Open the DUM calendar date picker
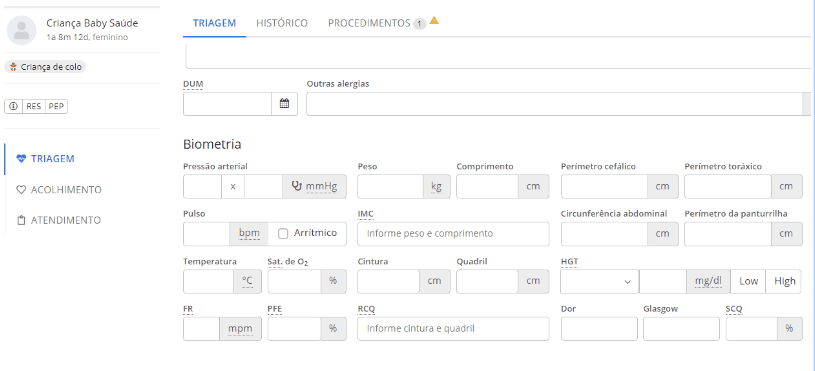 pos(284,104)
